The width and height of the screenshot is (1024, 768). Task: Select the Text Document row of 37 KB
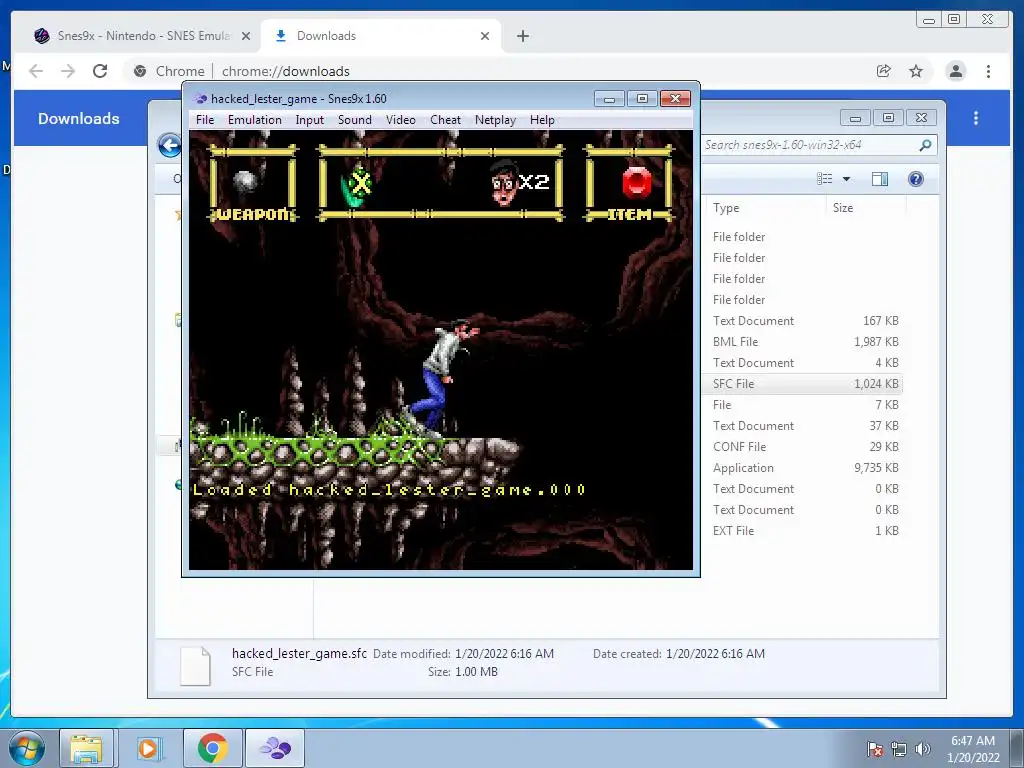[x=805, y=426]
